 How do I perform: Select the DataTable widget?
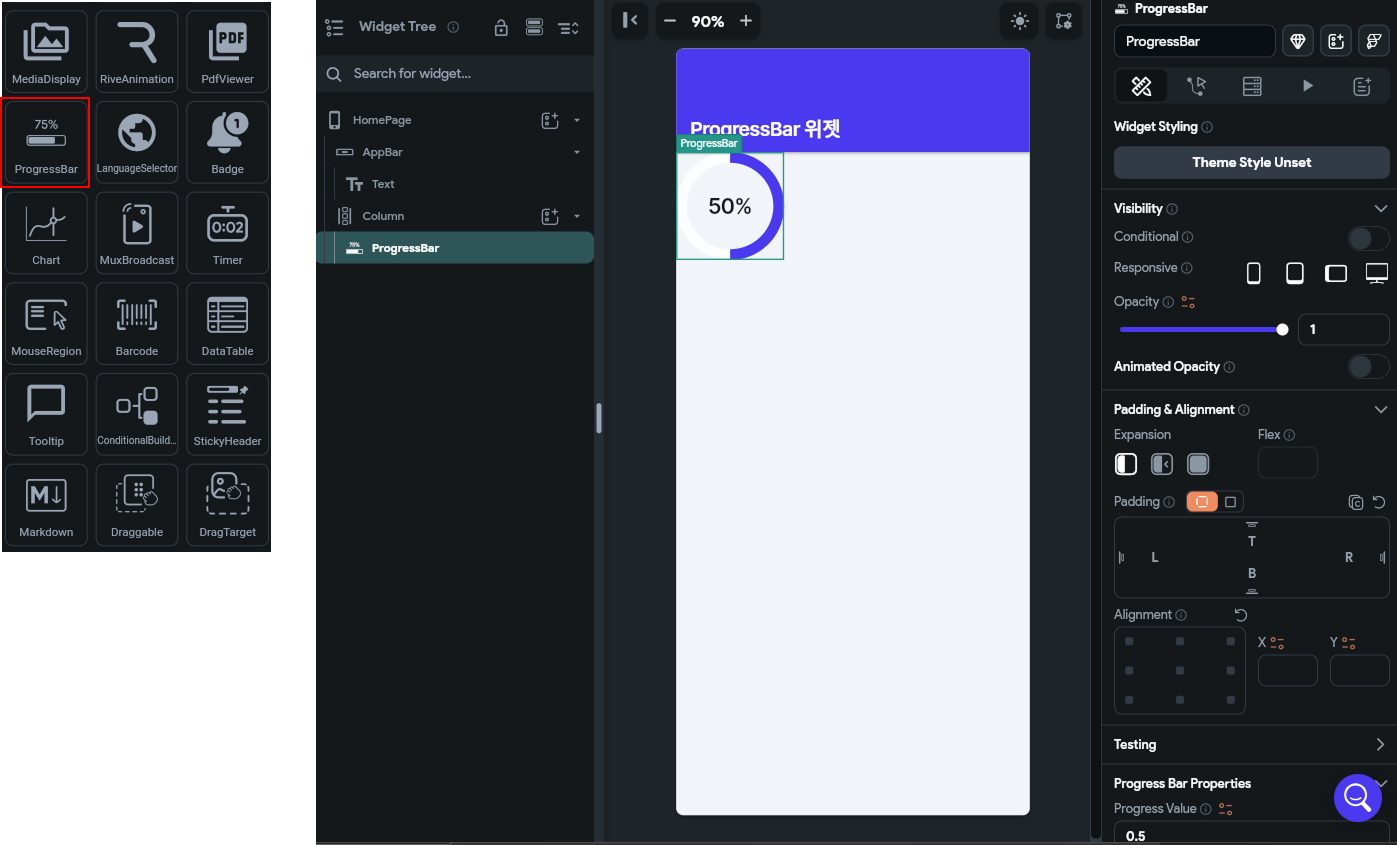227,324
